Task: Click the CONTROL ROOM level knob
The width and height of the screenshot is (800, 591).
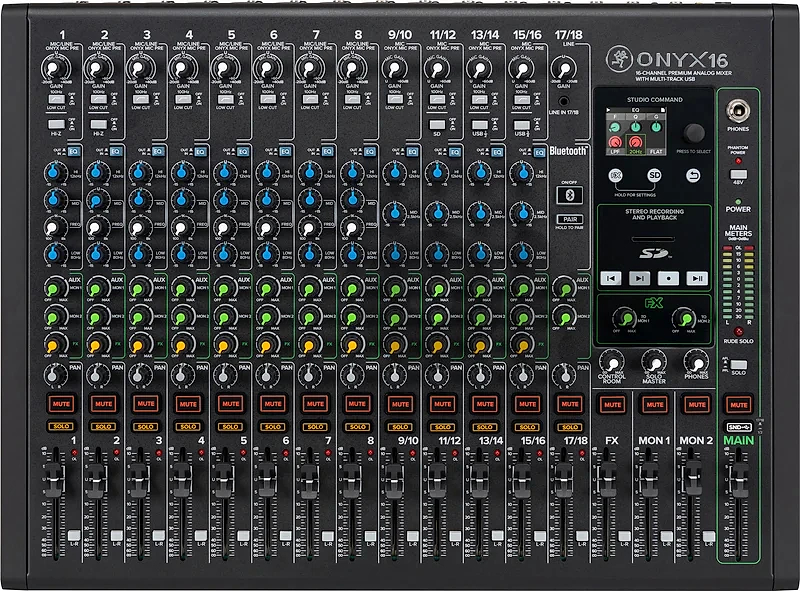Action: click(x=612, y=362)
